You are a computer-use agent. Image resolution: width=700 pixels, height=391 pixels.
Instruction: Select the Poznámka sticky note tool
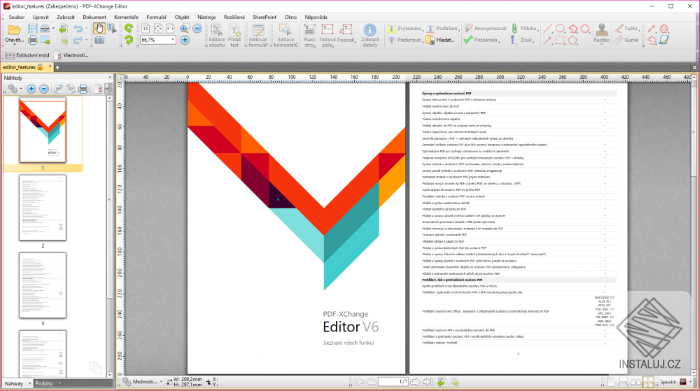482,40
